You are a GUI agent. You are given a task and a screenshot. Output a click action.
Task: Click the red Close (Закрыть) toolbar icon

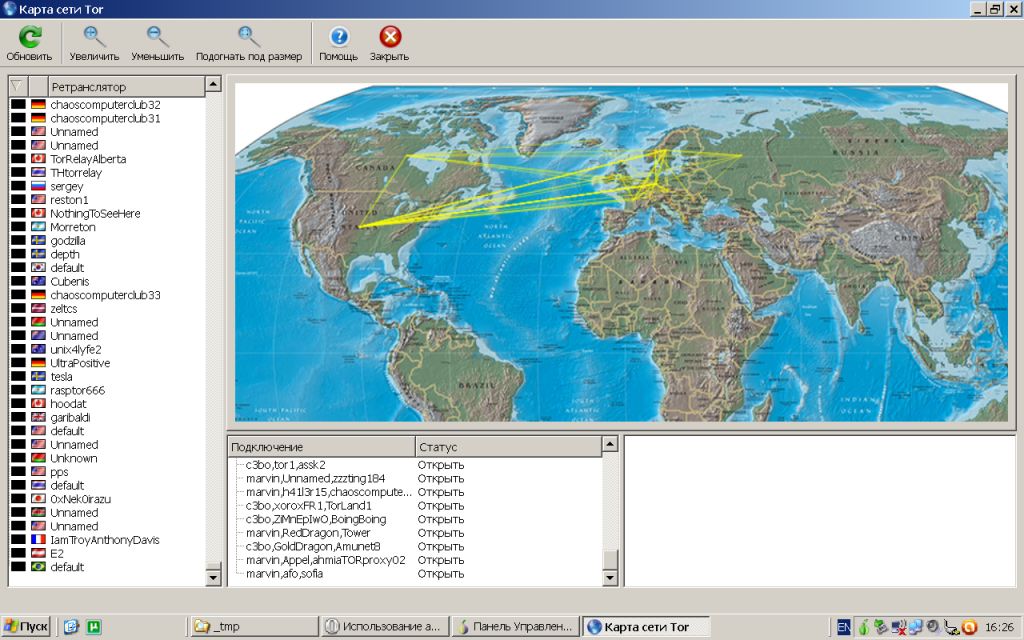pos(389,38)
